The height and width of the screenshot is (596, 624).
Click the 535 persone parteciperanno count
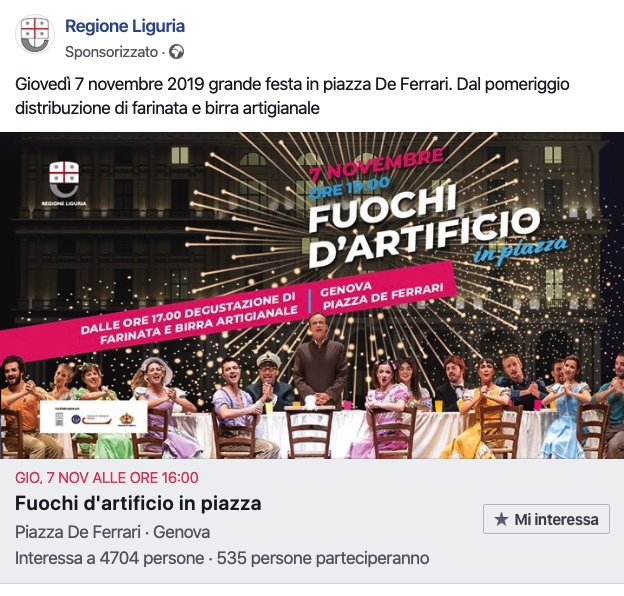[x=323, y=558]
